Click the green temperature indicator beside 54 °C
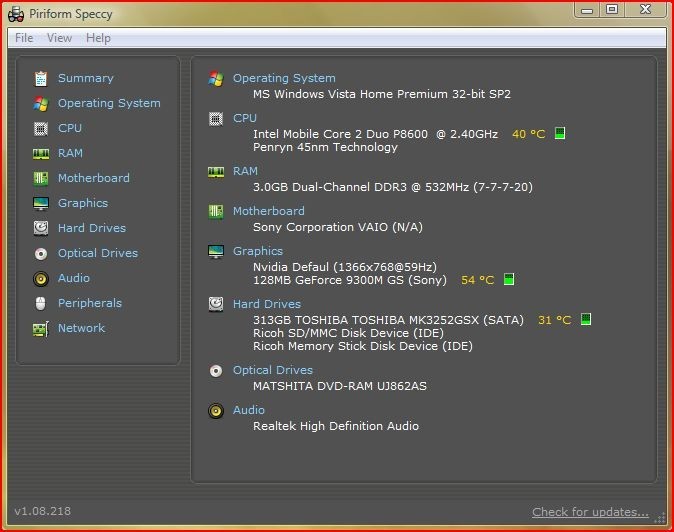This screenshot has width=674, height=532. tap(509, 279)
